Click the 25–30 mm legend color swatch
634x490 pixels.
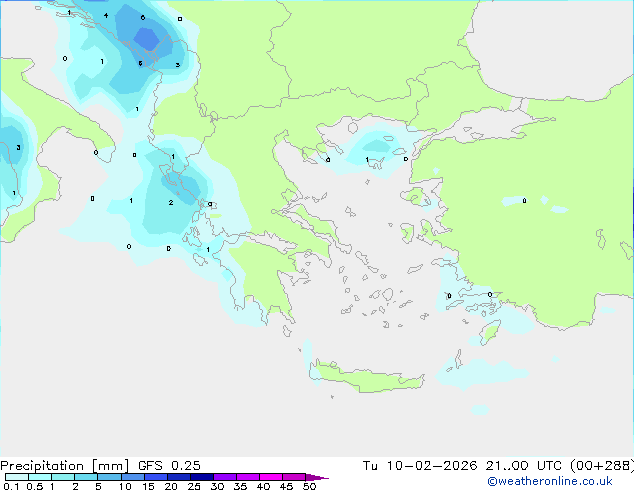pyautogui.click(x=201, y=477)
